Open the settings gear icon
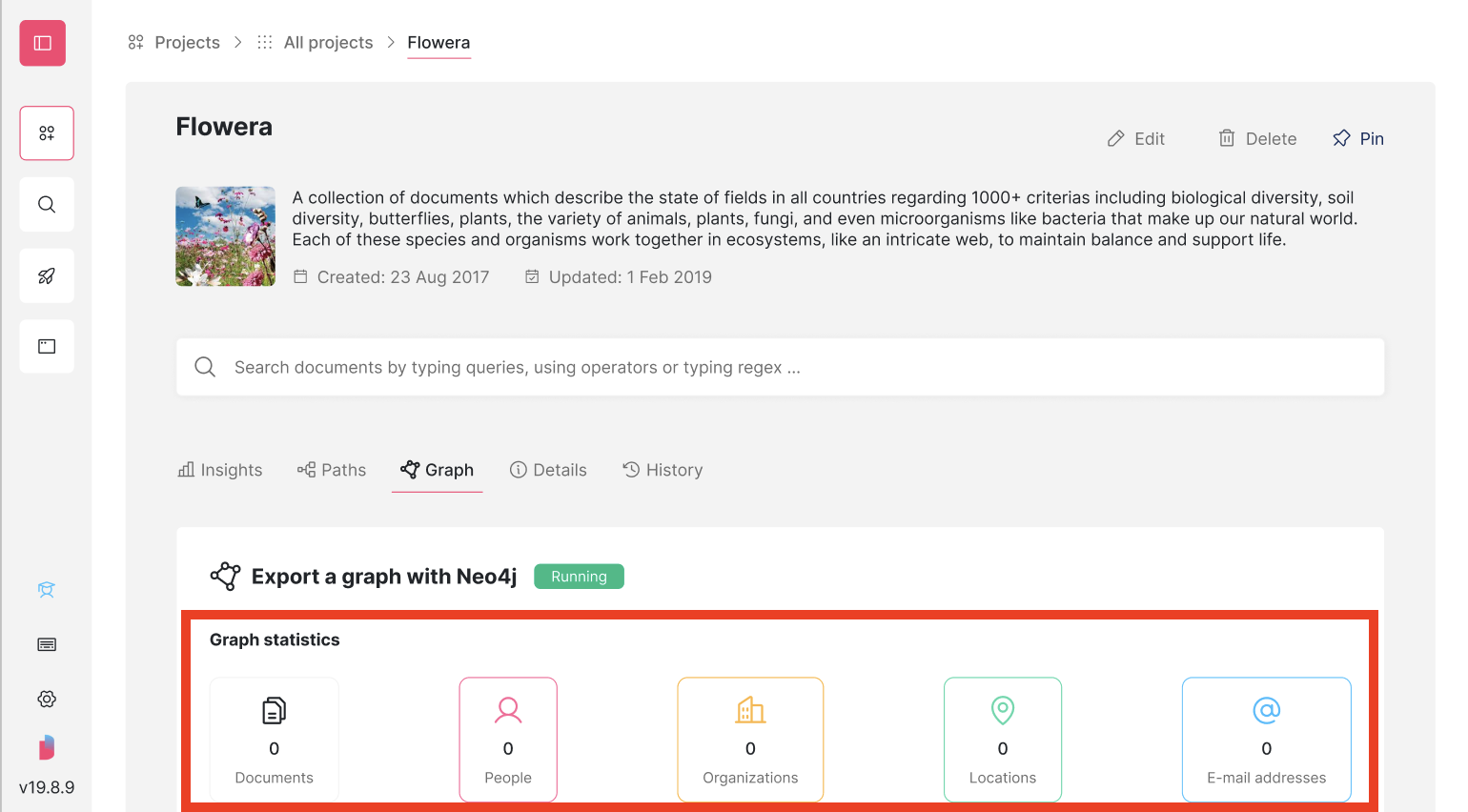Viewport: 1468px width, 812px height. click(x=46, y=699)
